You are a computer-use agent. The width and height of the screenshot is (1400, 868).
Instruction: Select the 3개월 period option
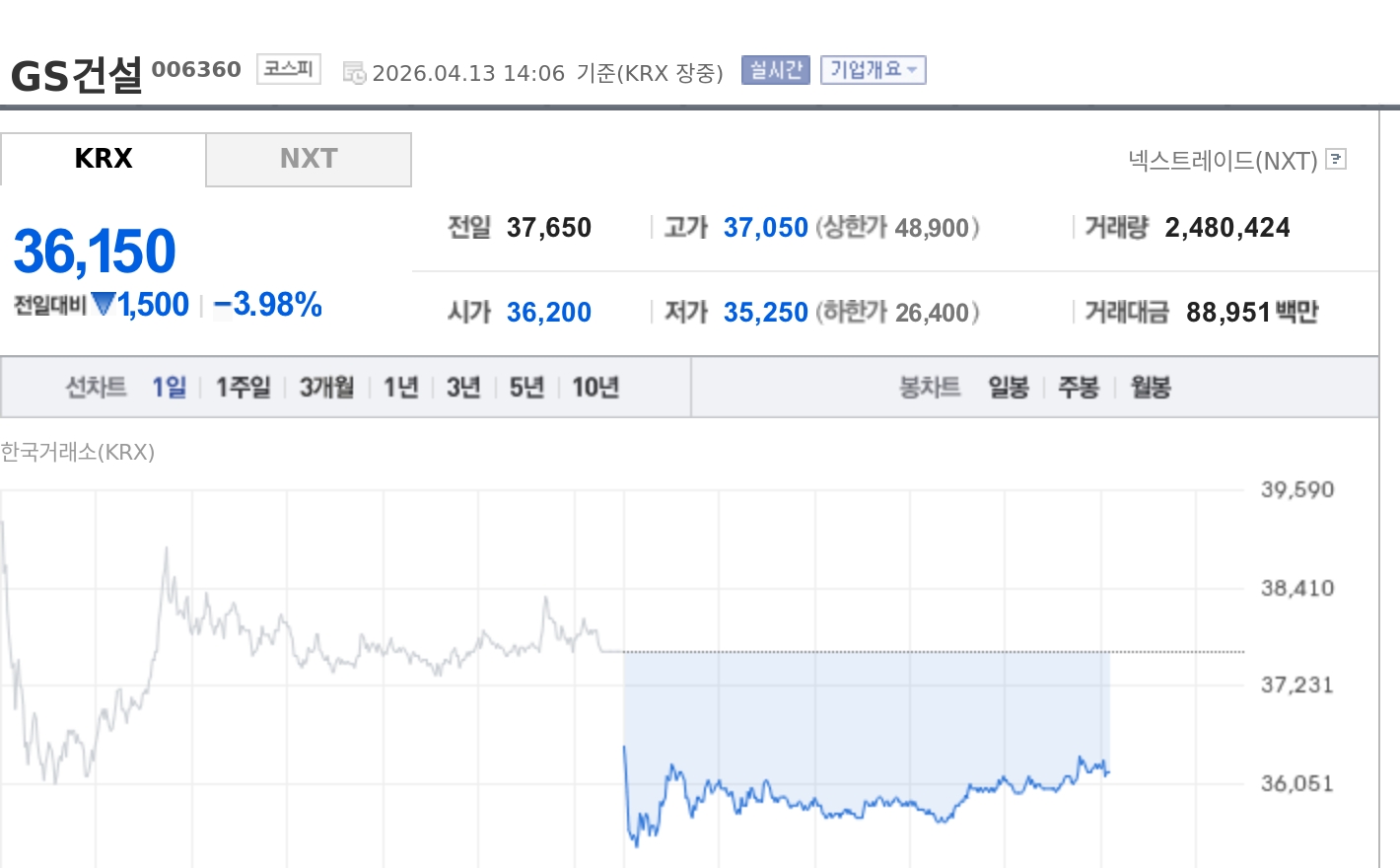coord(325,387)
